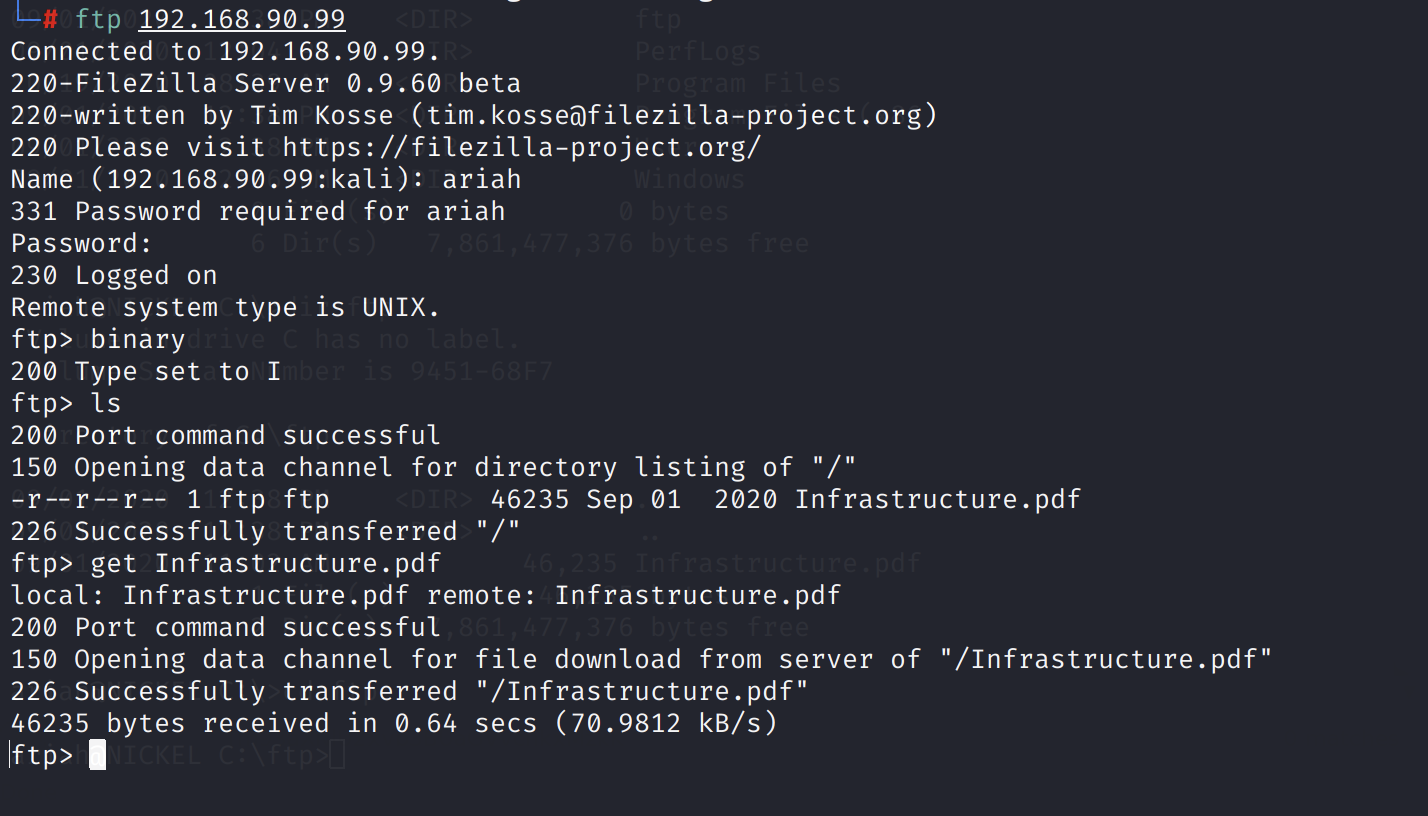Click the 'binary' command text
This screenshot has width=1428, height=816.
pyautogui.click(x=138, y=339)
